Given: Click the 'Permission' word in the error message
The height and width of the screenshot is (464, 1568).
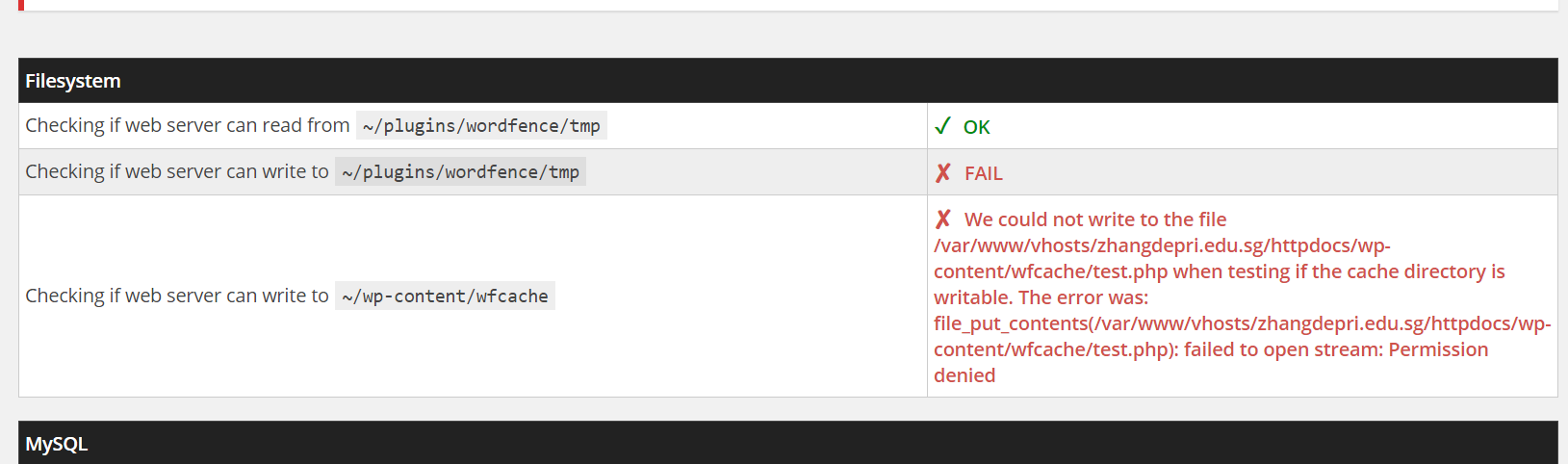Looking at the screenshot, I should [x=1438, y=349].
